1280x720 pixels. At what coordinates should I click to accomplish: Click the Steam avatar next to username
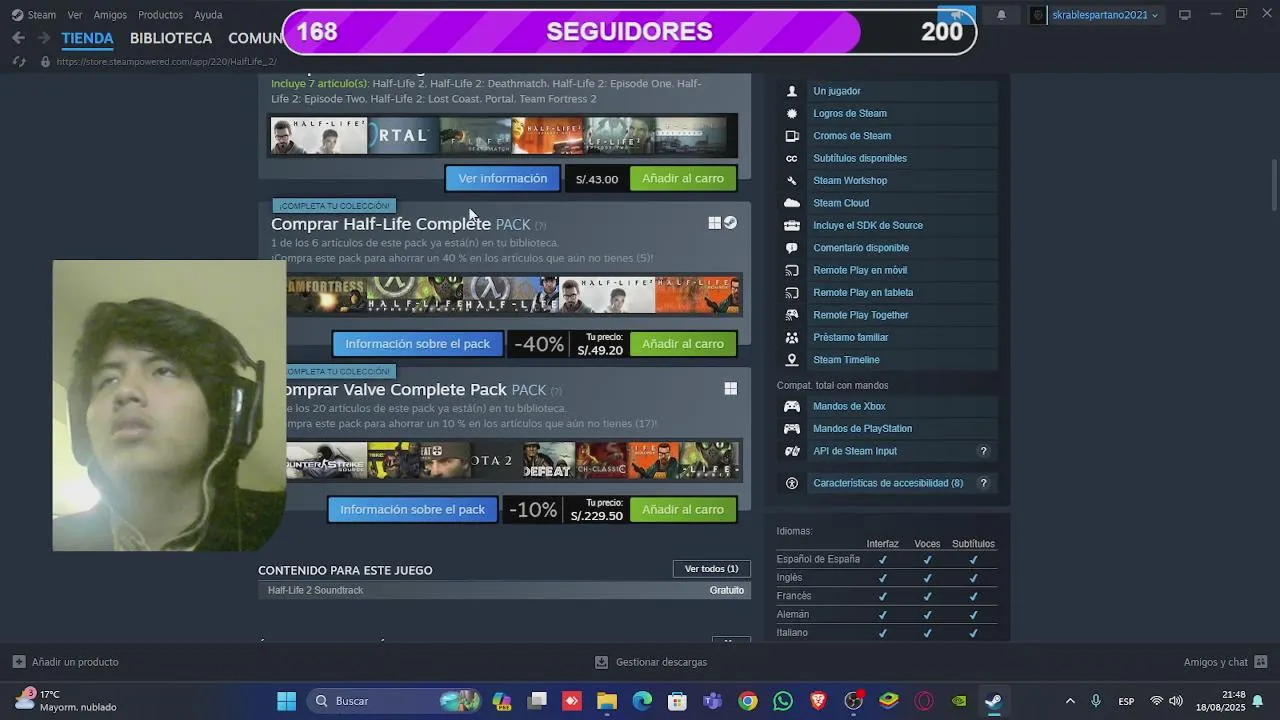(x=1038, y=15)
